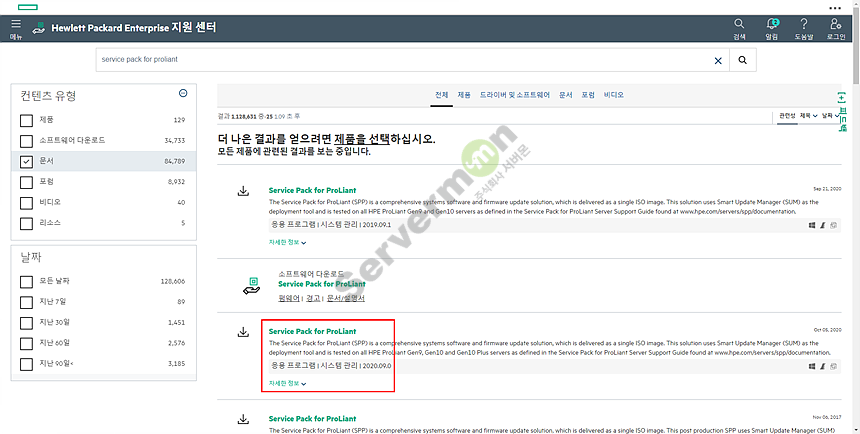Open the three-dot browser menu
This screenshot has width=860, height=434.
coord(835,8)
